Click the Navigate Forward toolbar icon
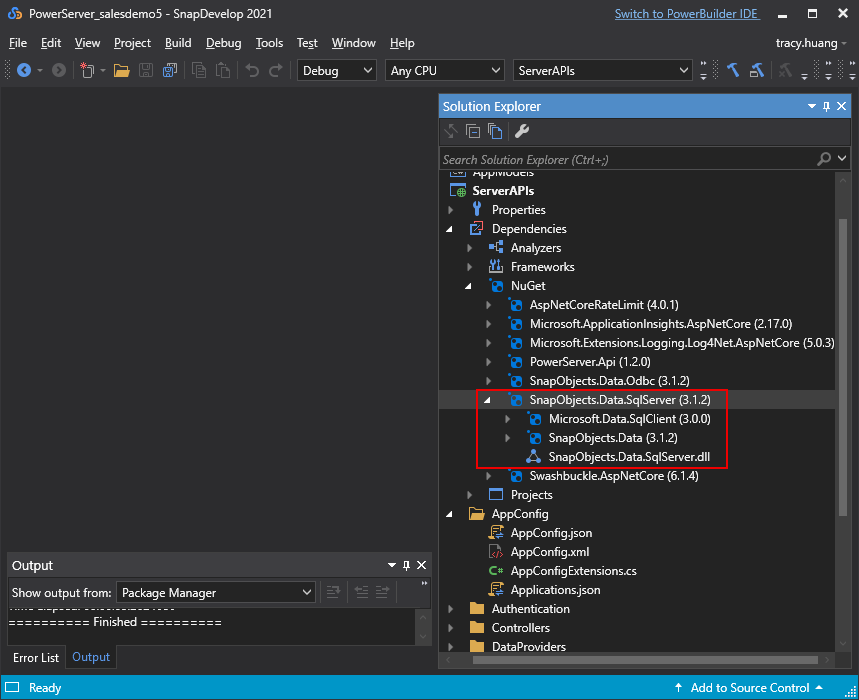The height and width of the screenshot is (700, 859). [x=59, y=70]
